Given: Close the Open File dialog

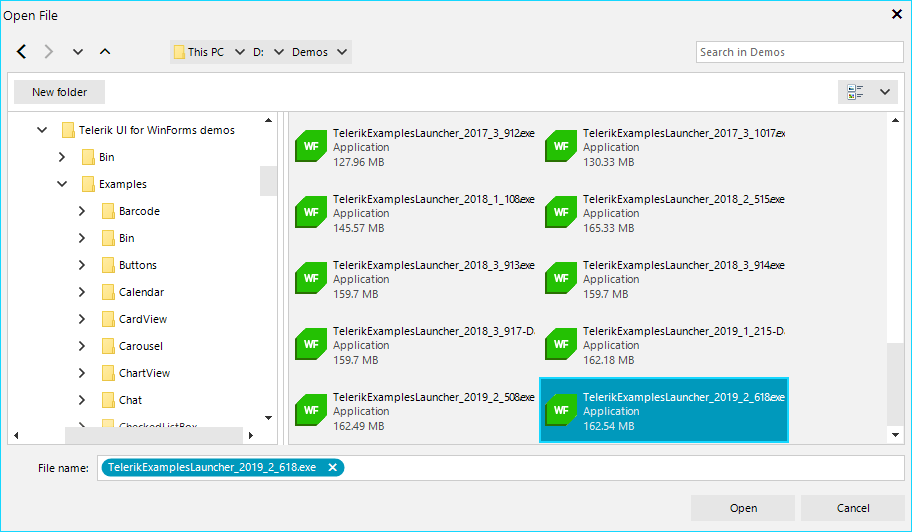Looking at the screenshot, I should (x=896, y=14).
